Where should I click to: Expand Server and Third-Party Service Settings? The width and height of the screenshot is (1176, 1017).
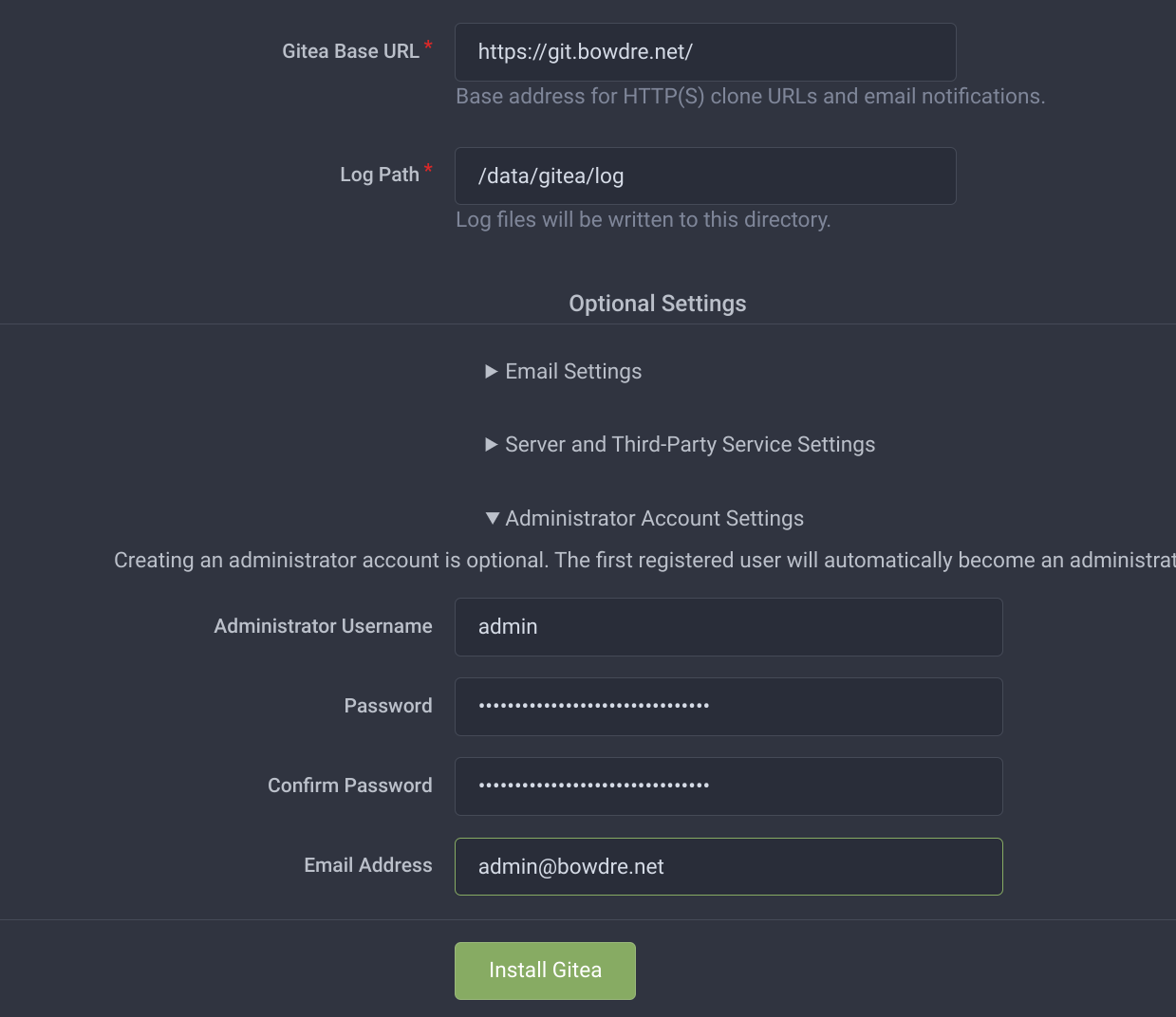pos(680,445)
